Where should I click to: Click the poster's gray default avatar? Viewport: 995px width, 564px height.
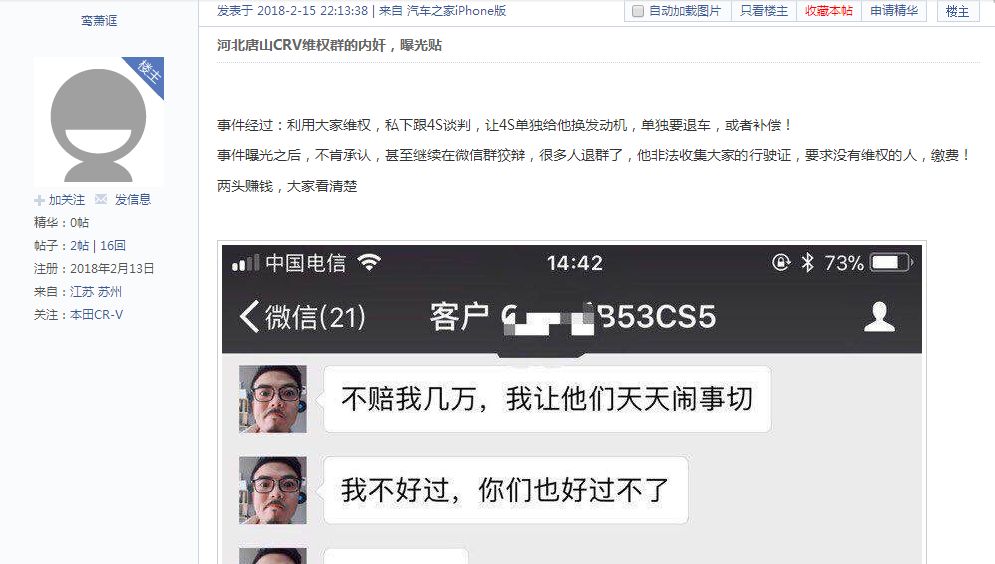(x=98, y=121)
